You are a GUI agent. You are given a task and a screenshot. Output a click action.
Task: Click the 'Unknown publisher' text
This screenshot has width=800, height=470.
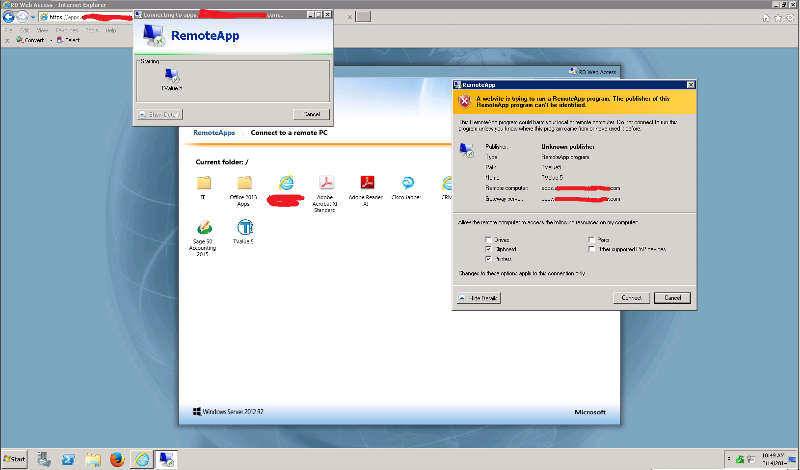pyautogui.click(x=567, y=147)
